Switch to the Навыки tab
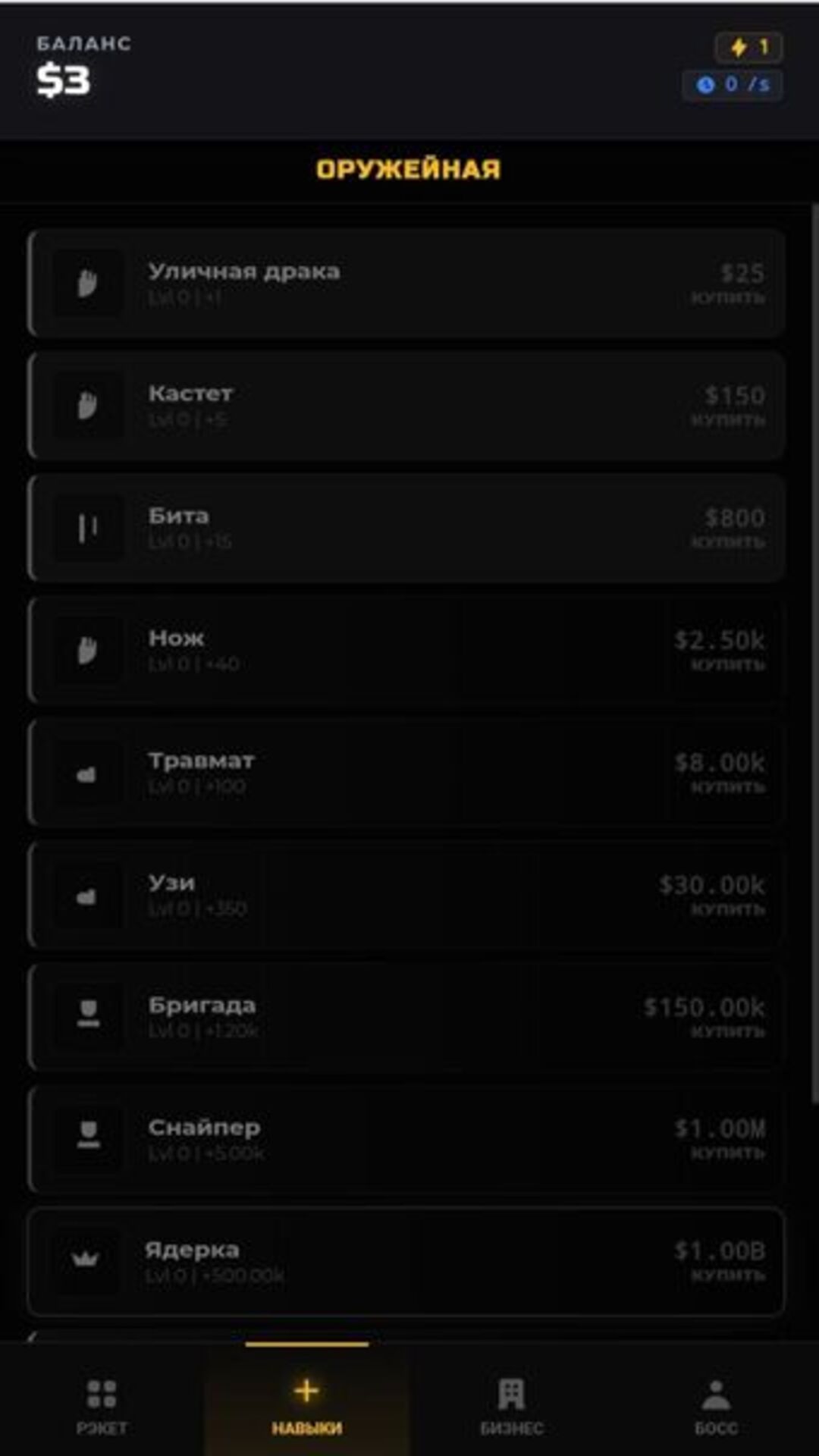 pyautogui.click(x=306, y=1405)
